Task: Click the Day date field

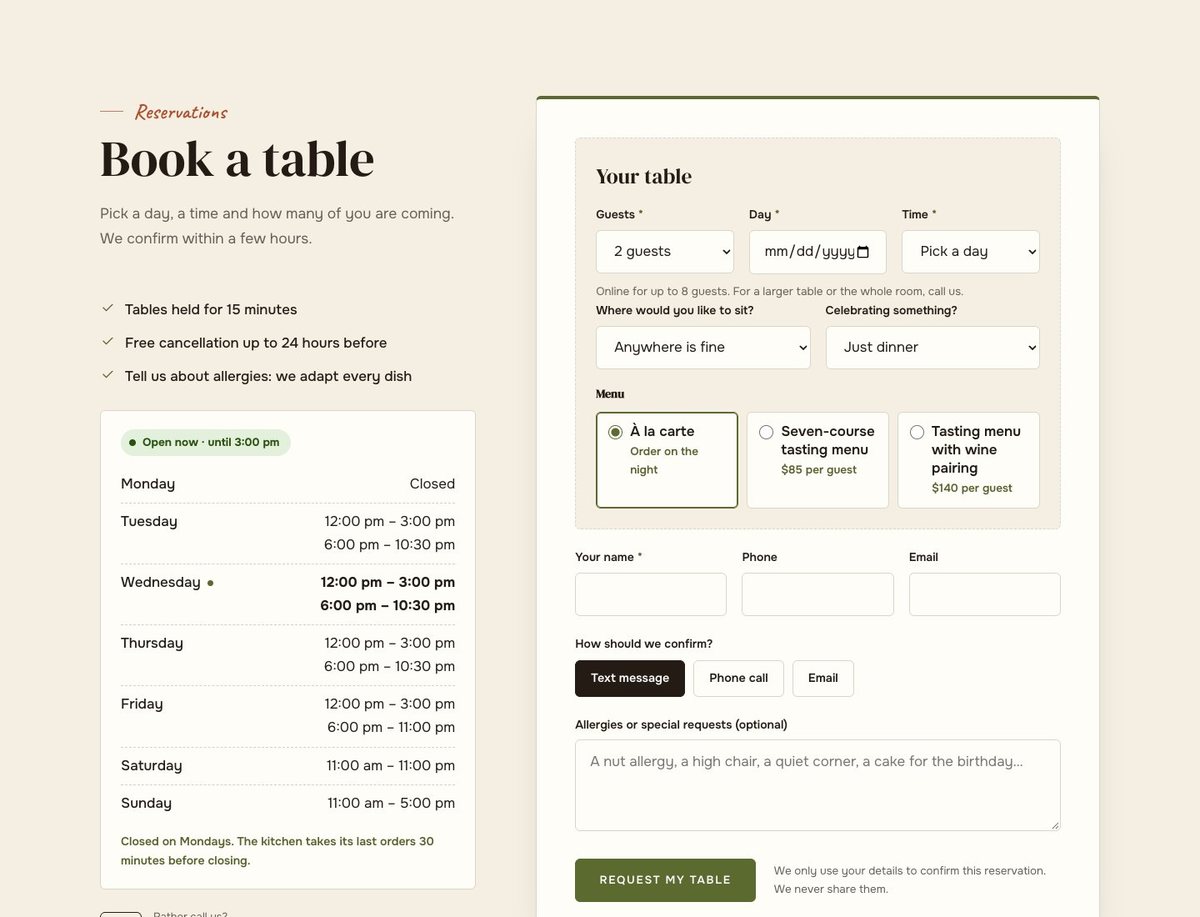Action: (818, 252)
